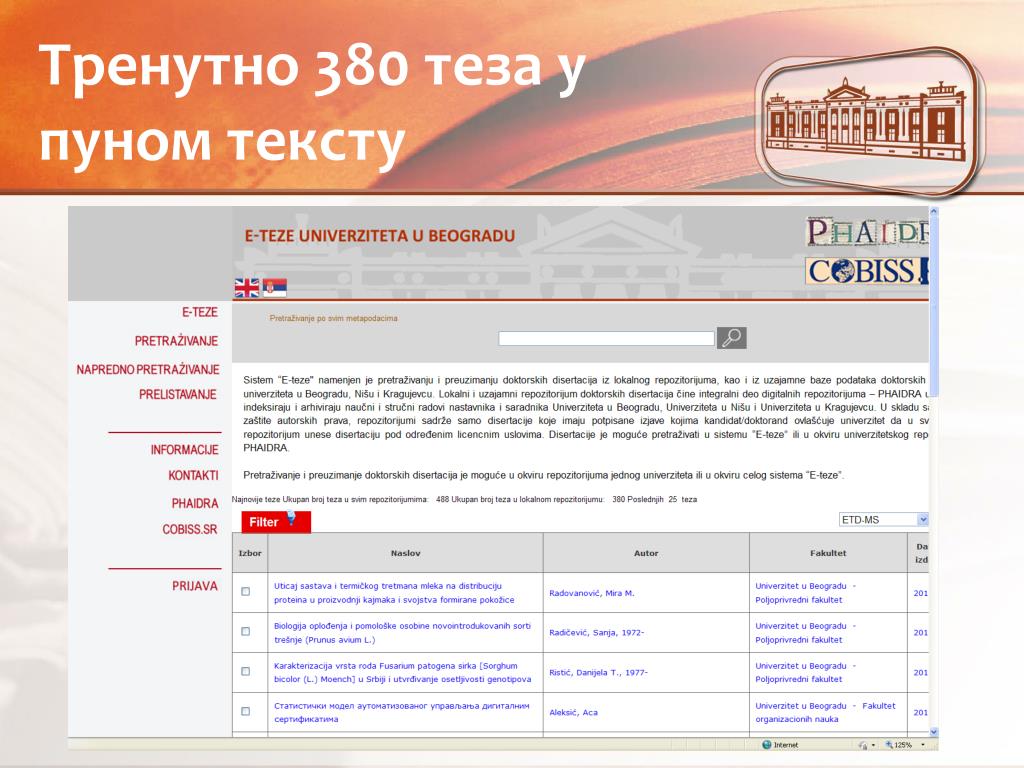
Task: Click inside the metadata search input field
Action: click(x=606, y=338)
